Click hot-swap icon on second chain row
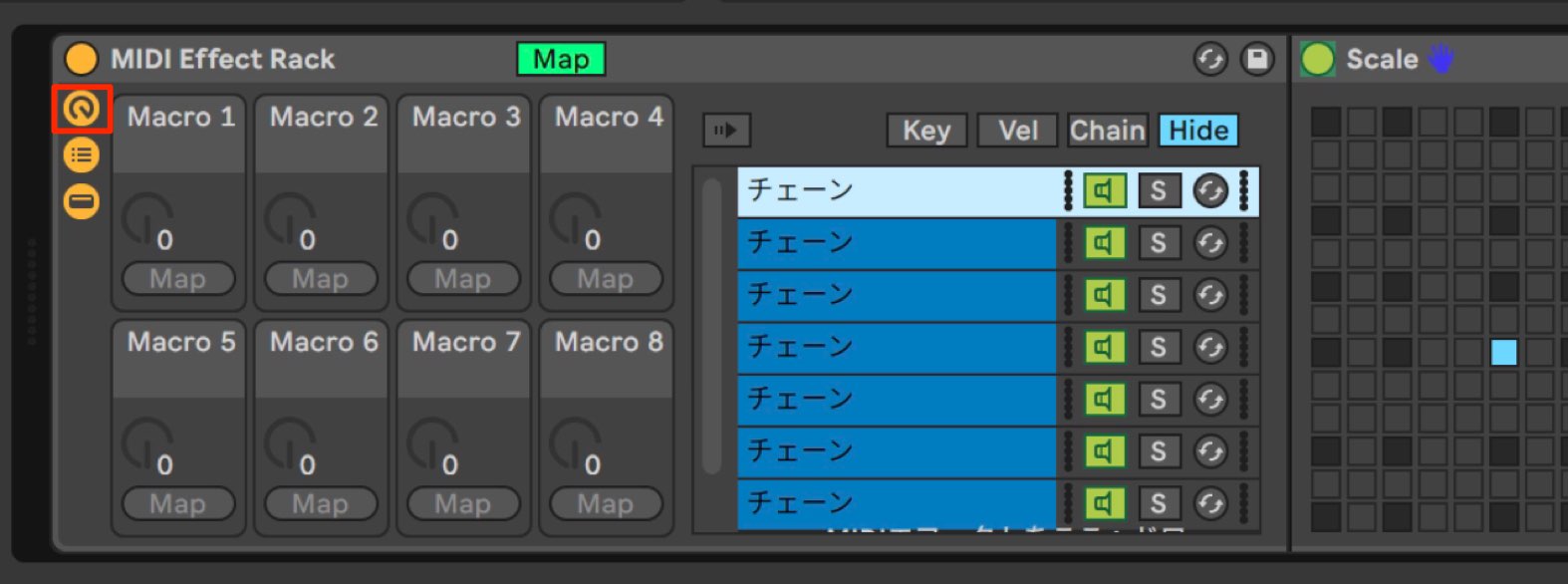 [1210, 243]
